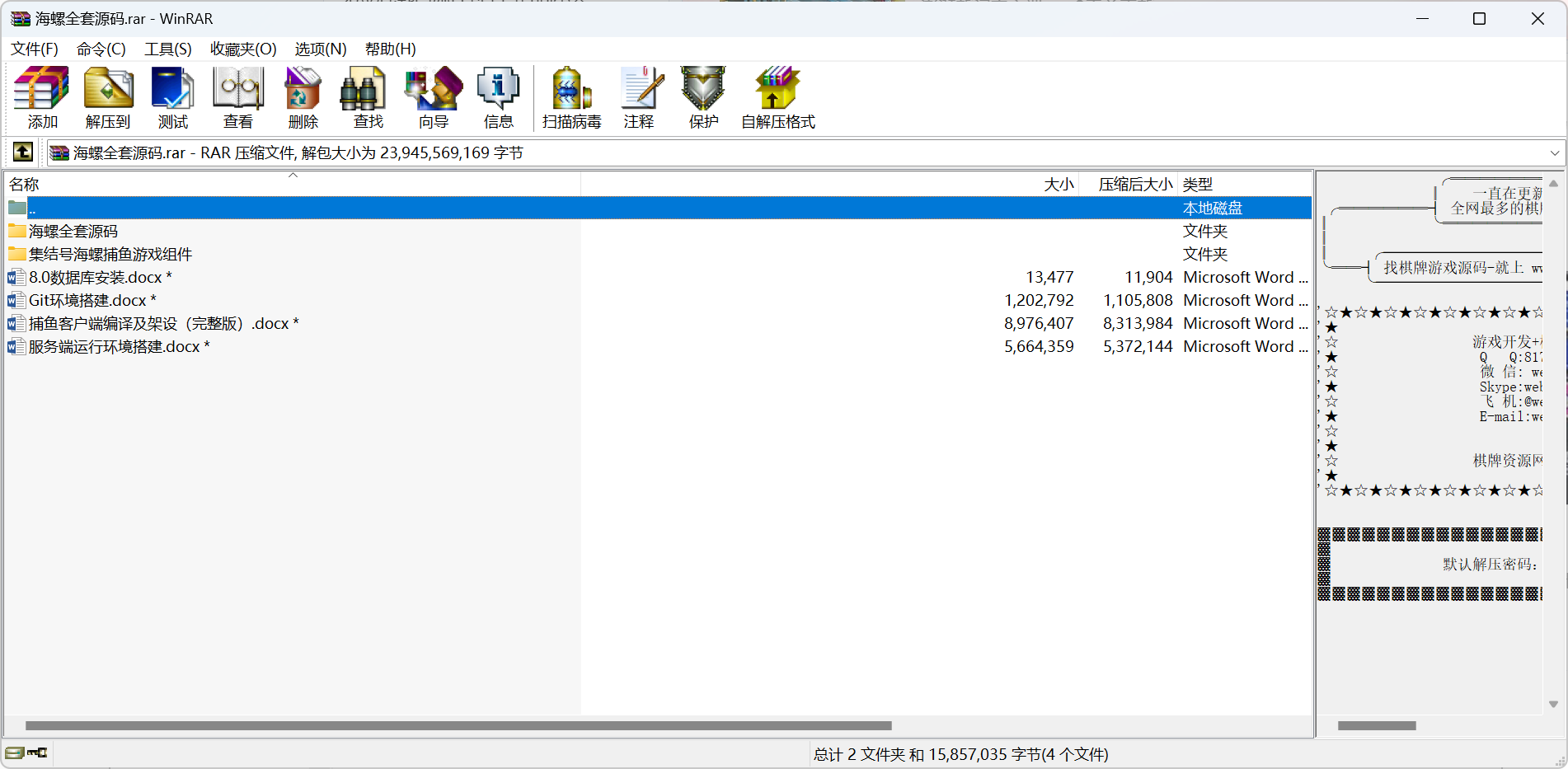Screen dimensions: 1568x769
Task: Open the Tools (工具) menu
Action: (x=168, y=49)
